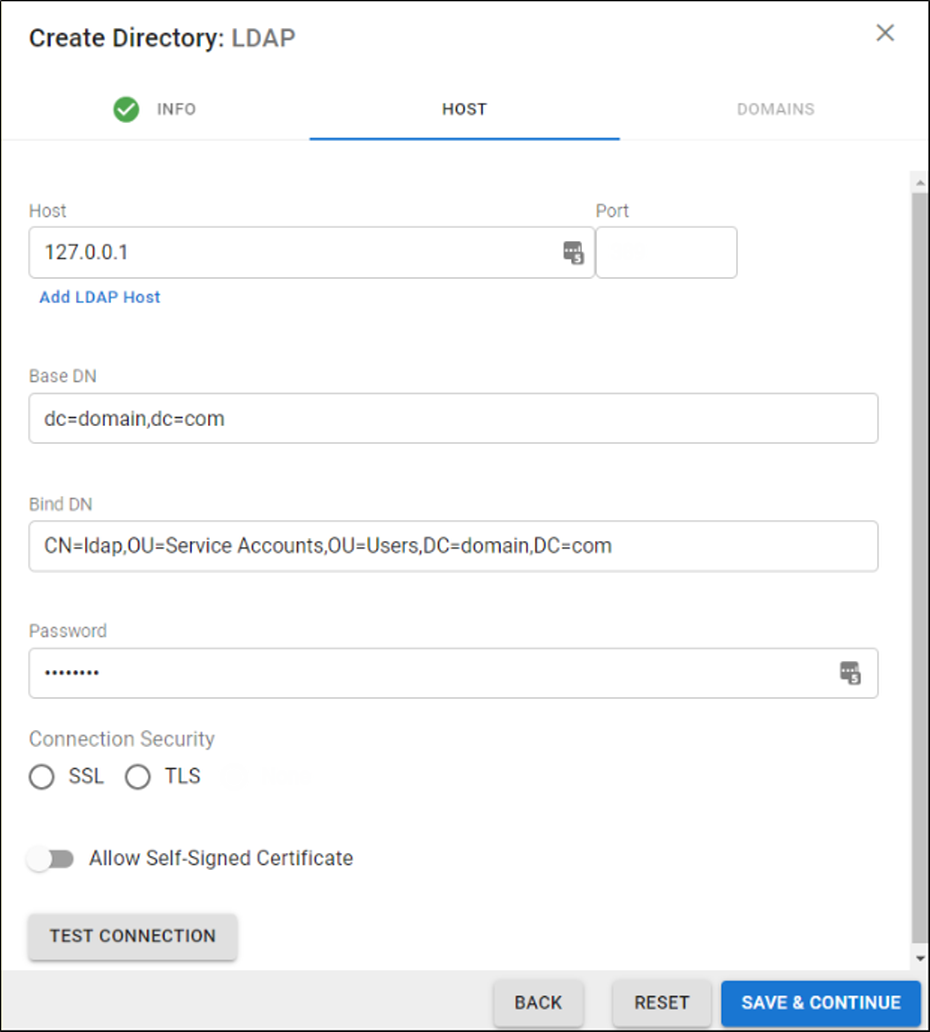Focus the Port input field
930x1032 pixels.
666,252
